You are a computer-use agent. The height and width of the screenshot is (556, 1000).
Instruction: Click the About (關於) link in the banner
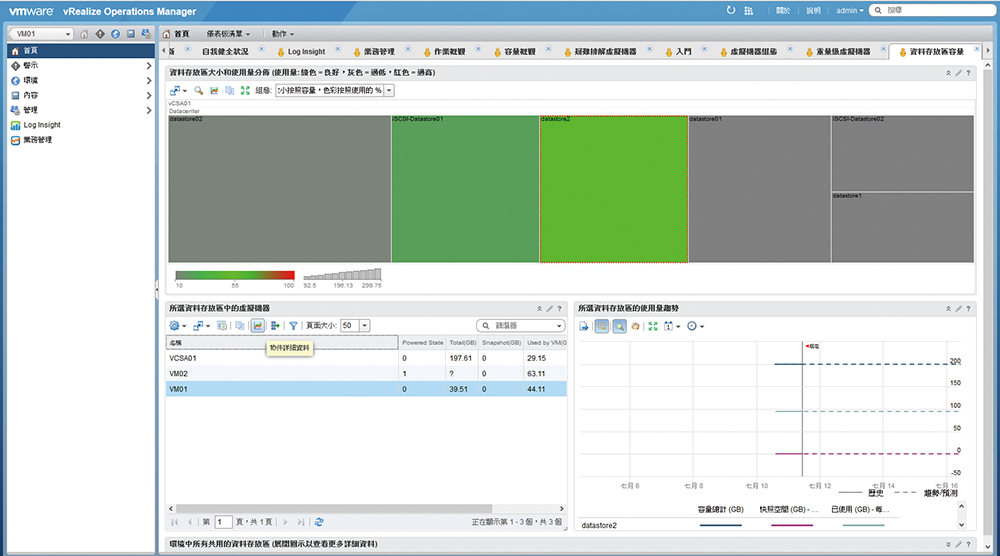(x=783, y=10)
